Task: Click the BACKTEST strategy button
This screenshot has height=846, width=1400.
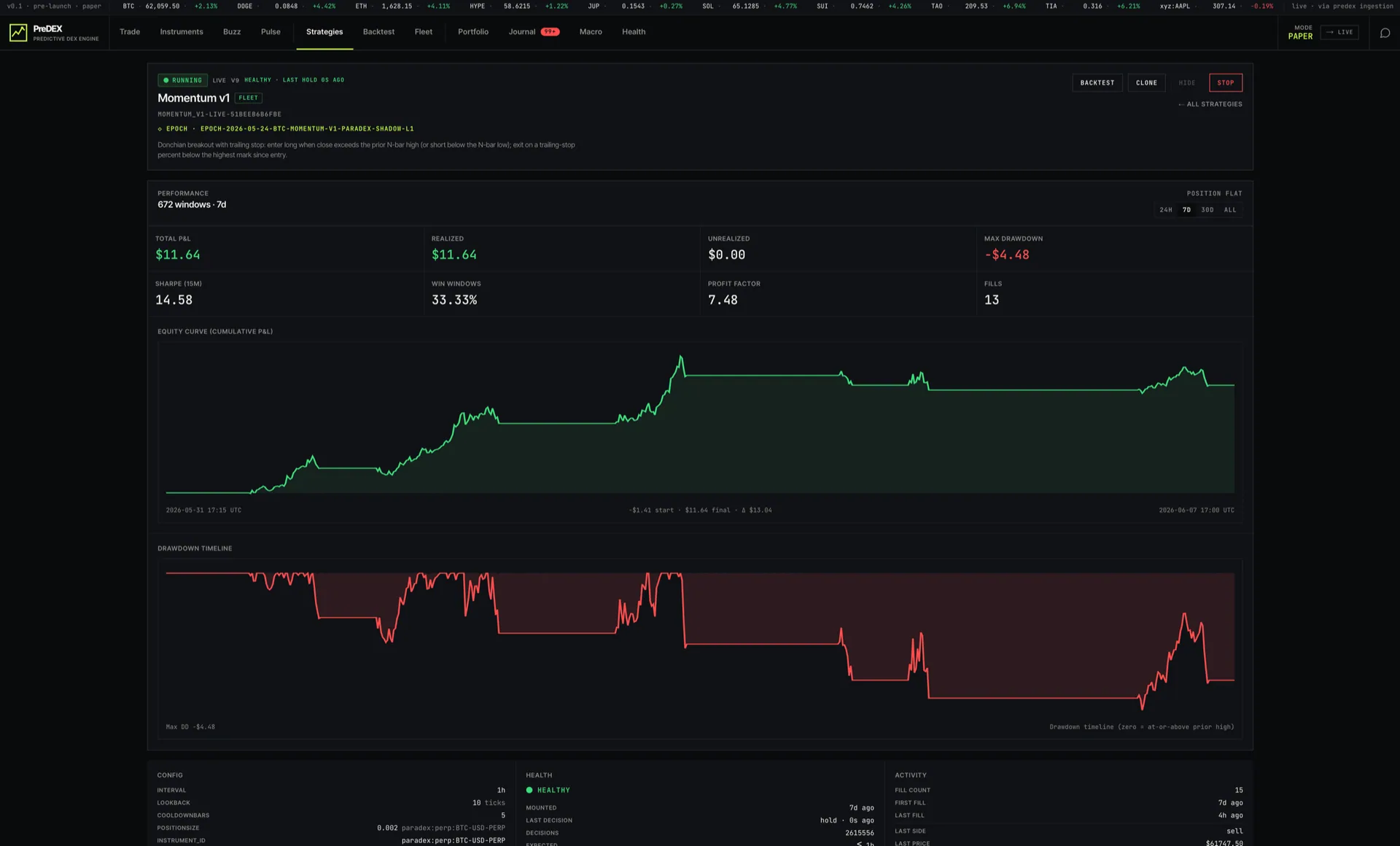Action: pos(1097,82)
